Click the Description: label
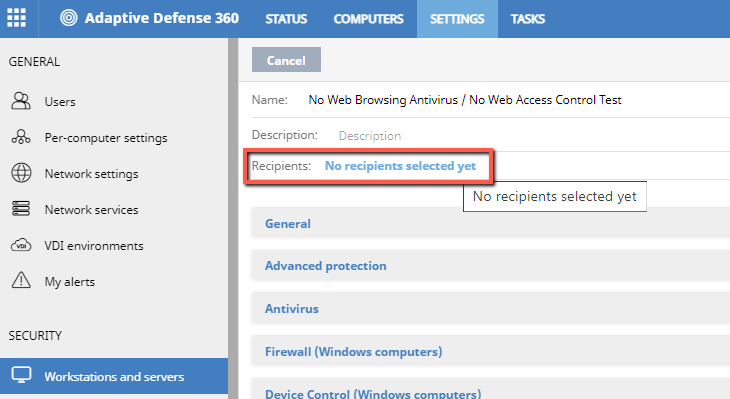Screen dimensions: 730x399 click(284, 135)
